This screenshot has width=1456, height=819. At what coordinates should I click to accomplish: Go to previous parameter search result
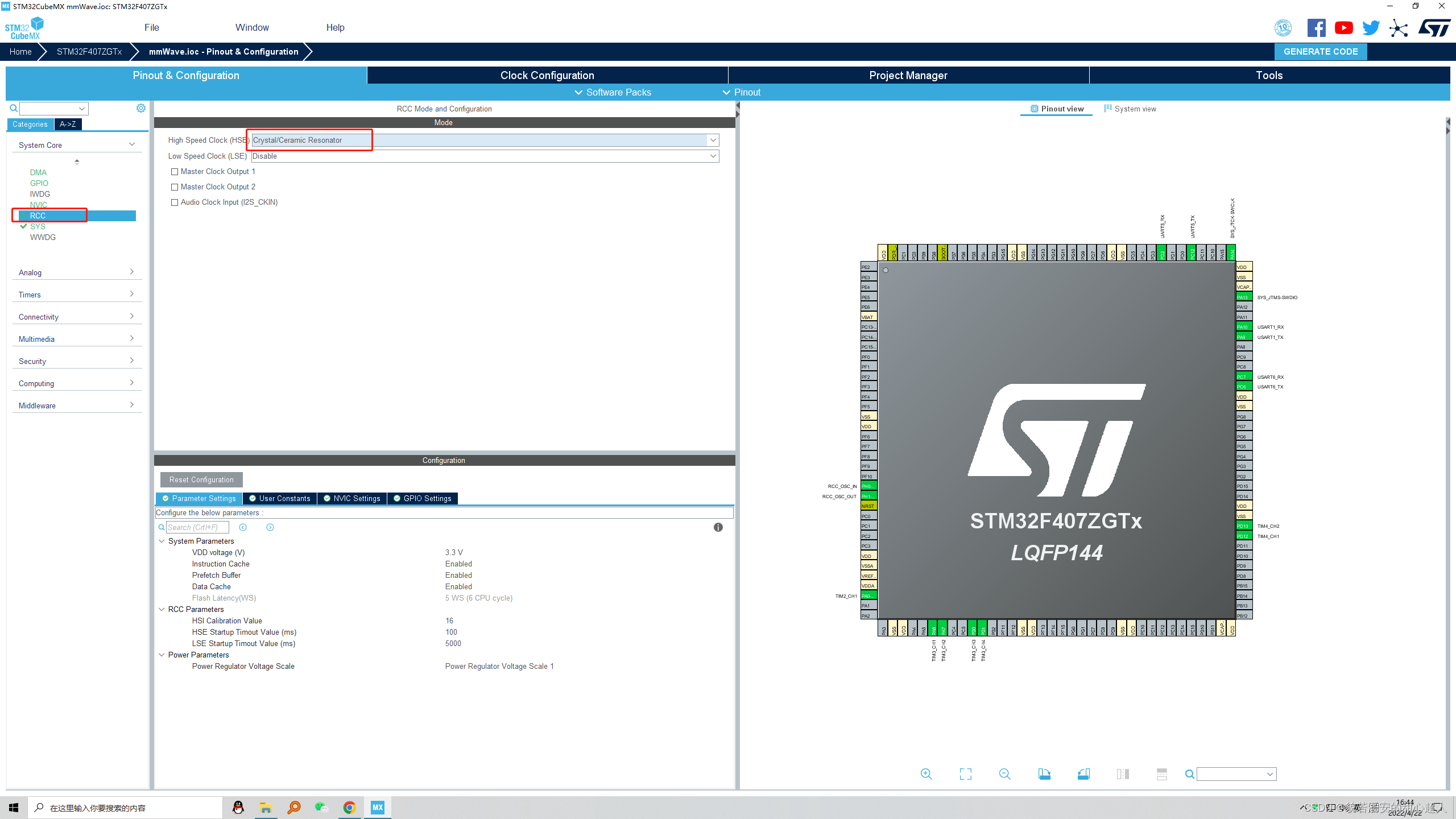243,527
